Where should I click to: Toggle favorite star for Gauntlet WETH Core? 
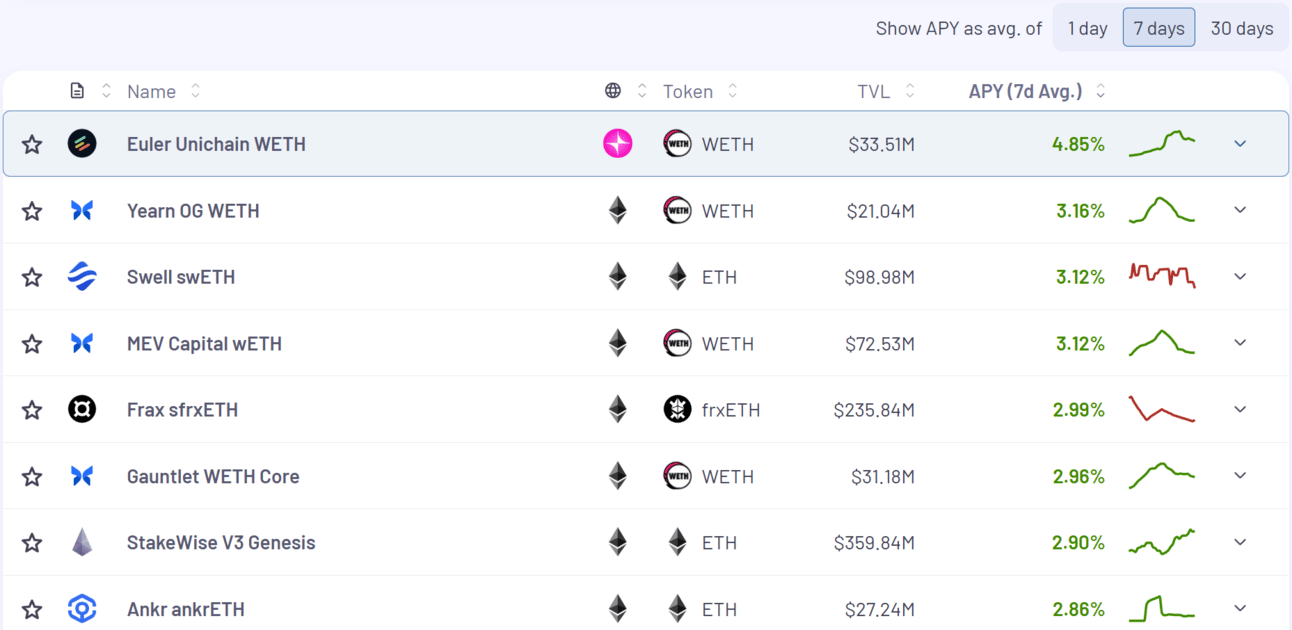pyautogui.click(x=32, y=477)
